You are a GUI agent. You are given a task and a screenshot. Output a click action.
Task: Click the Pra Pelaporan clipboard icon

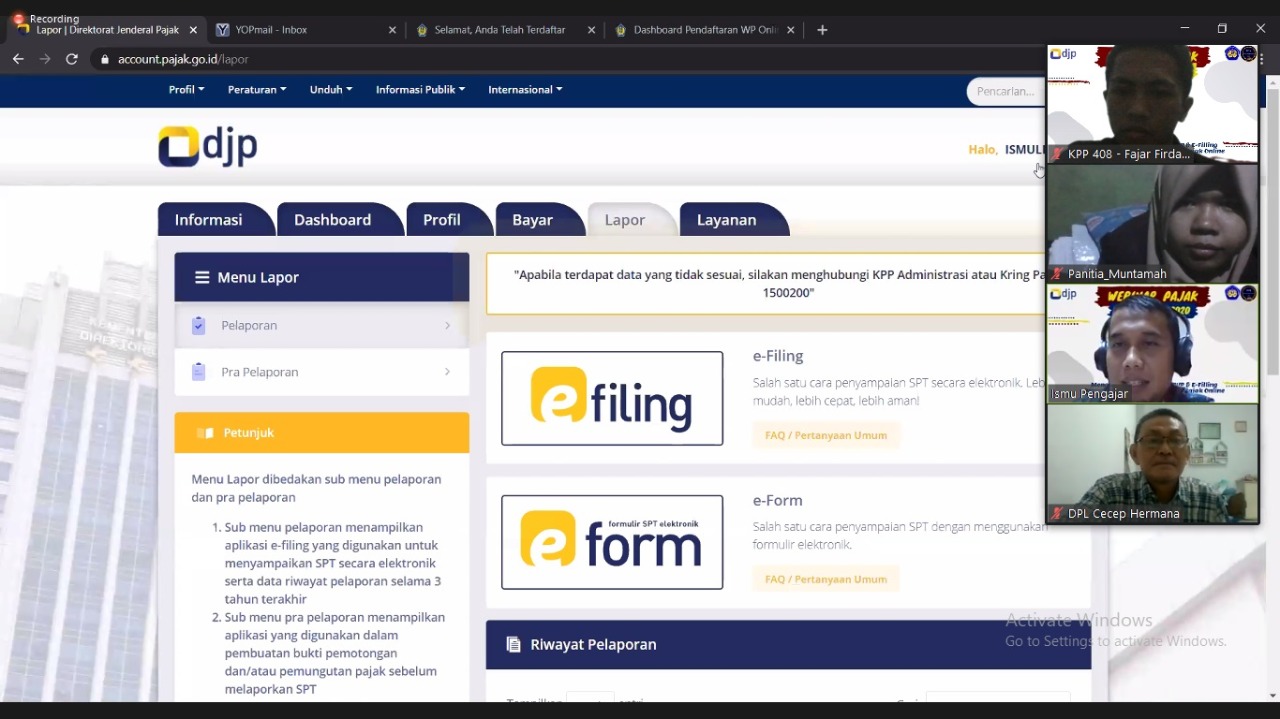point(198,372)
